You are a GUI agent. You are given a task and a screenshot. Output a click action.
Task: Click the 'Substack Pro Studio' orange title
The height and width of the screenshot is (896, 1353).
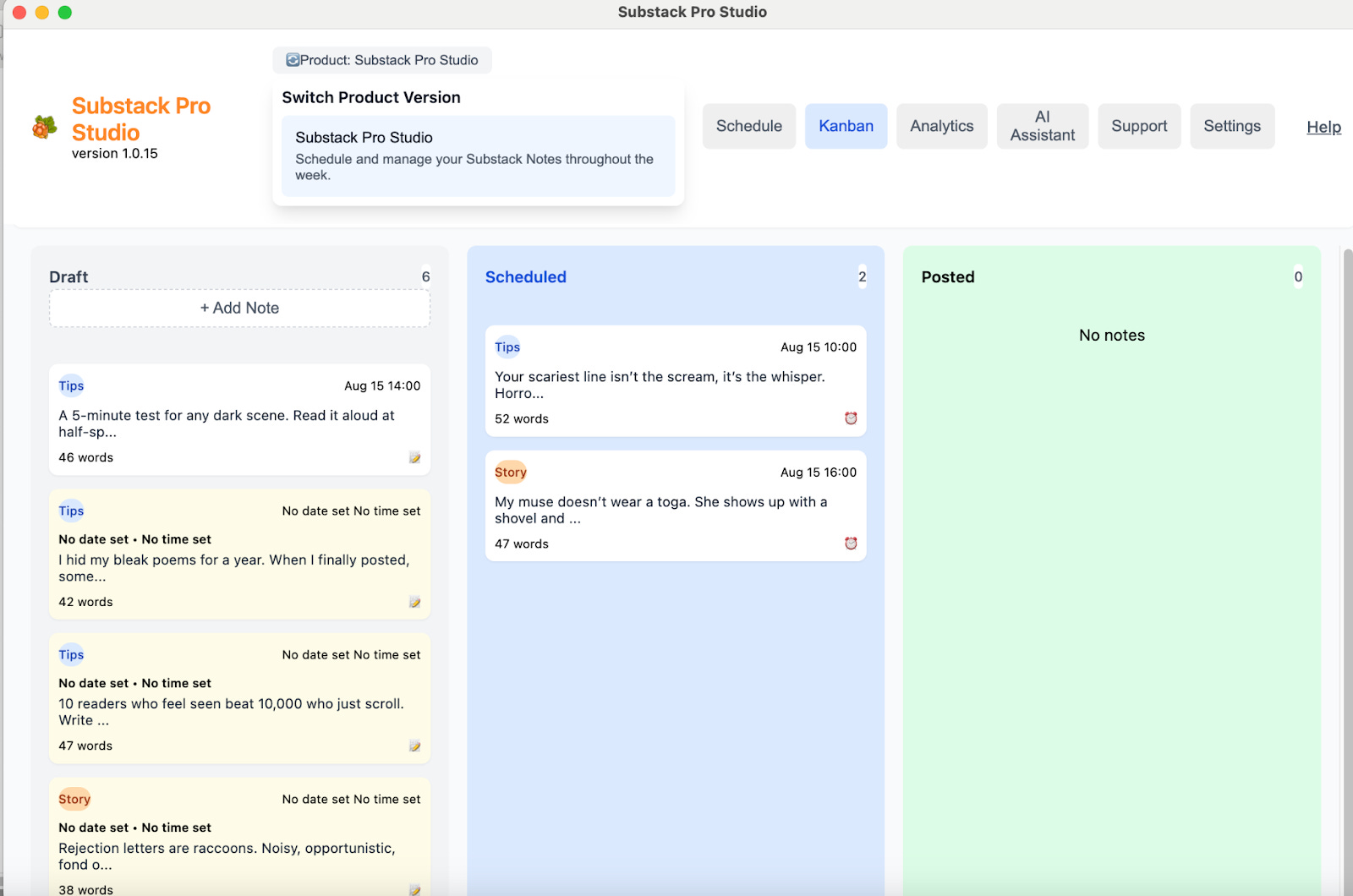point(141,119)
